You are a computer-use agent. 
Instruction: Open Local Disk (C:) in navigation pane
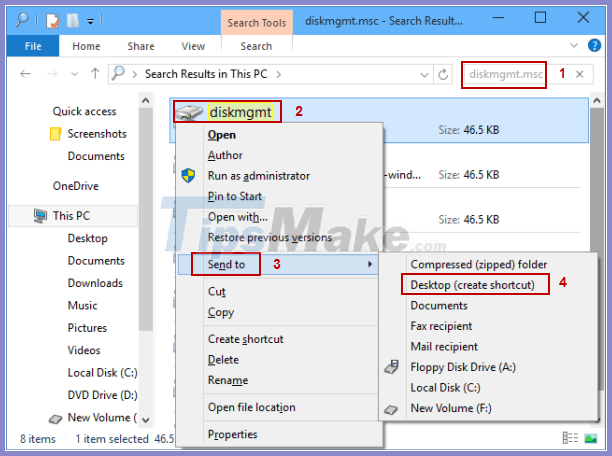point(102,372)
